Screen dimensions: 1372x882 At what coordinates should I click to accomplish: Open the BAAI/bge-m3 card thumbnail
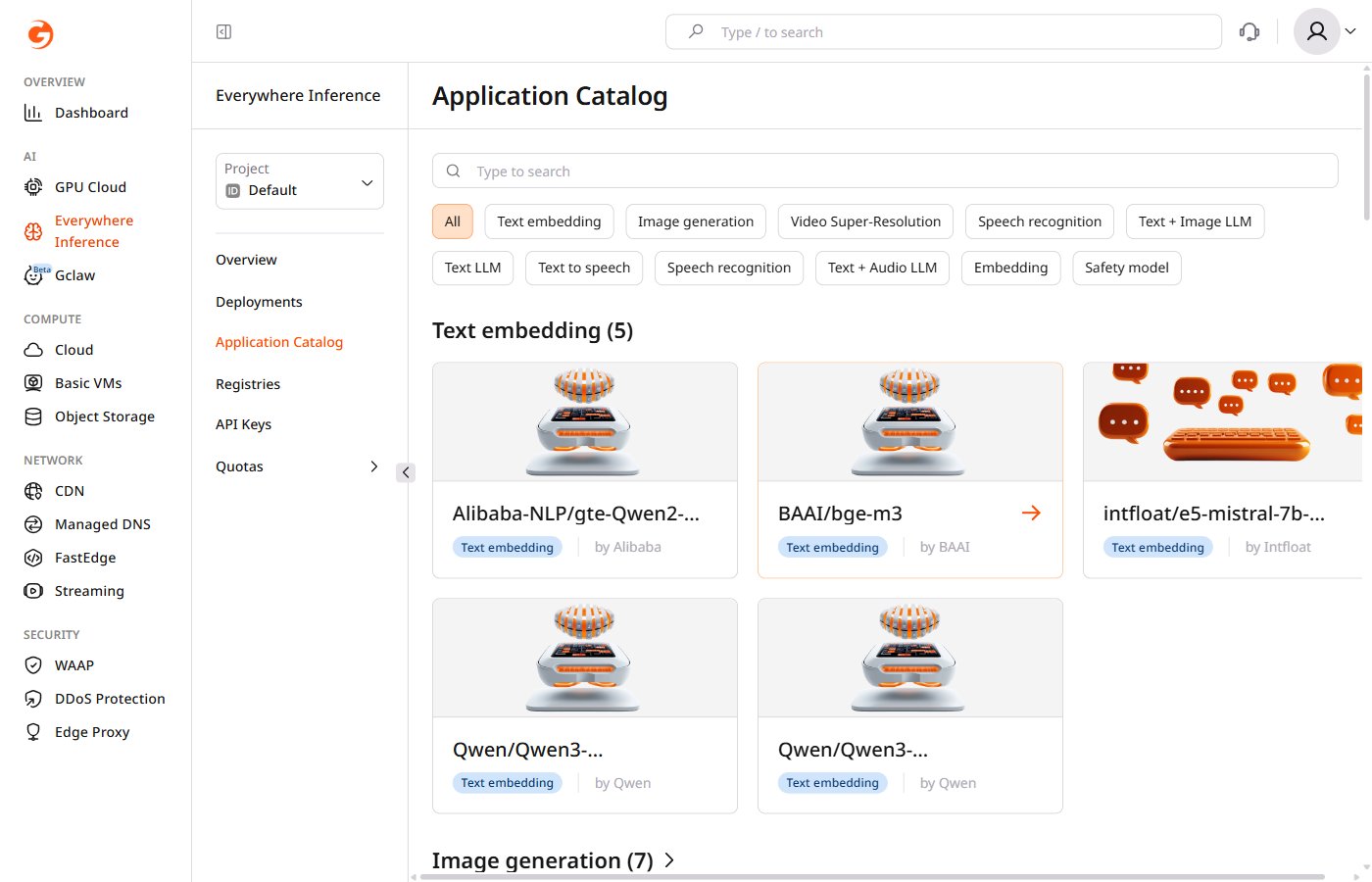coord(910,421)
